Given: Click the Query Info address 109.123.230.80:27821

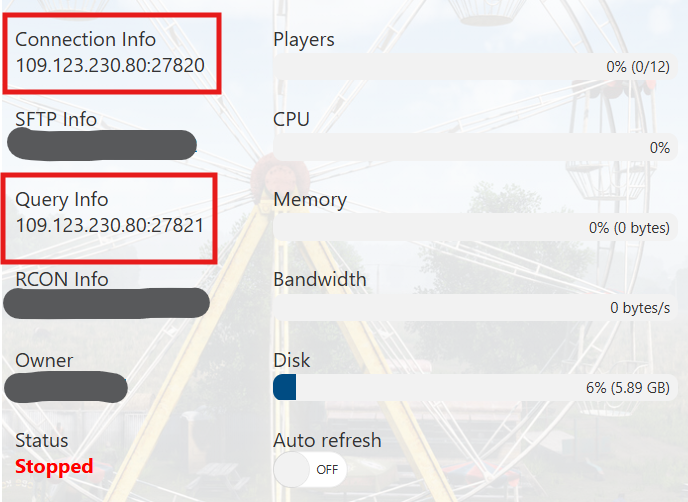Looking at the screenshot, I should click(110, 225).
